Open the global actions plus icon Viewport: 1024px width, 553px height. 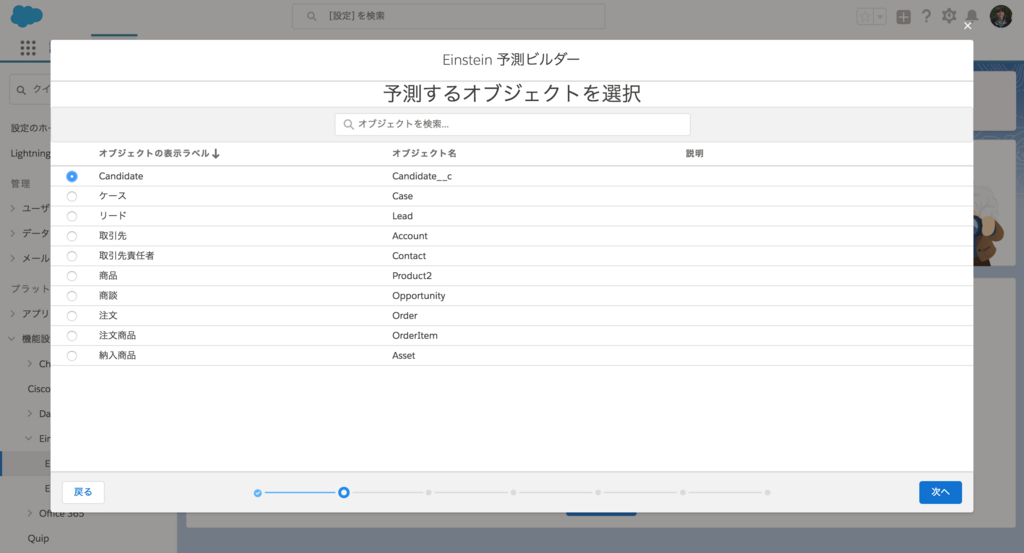click(903, 17)
